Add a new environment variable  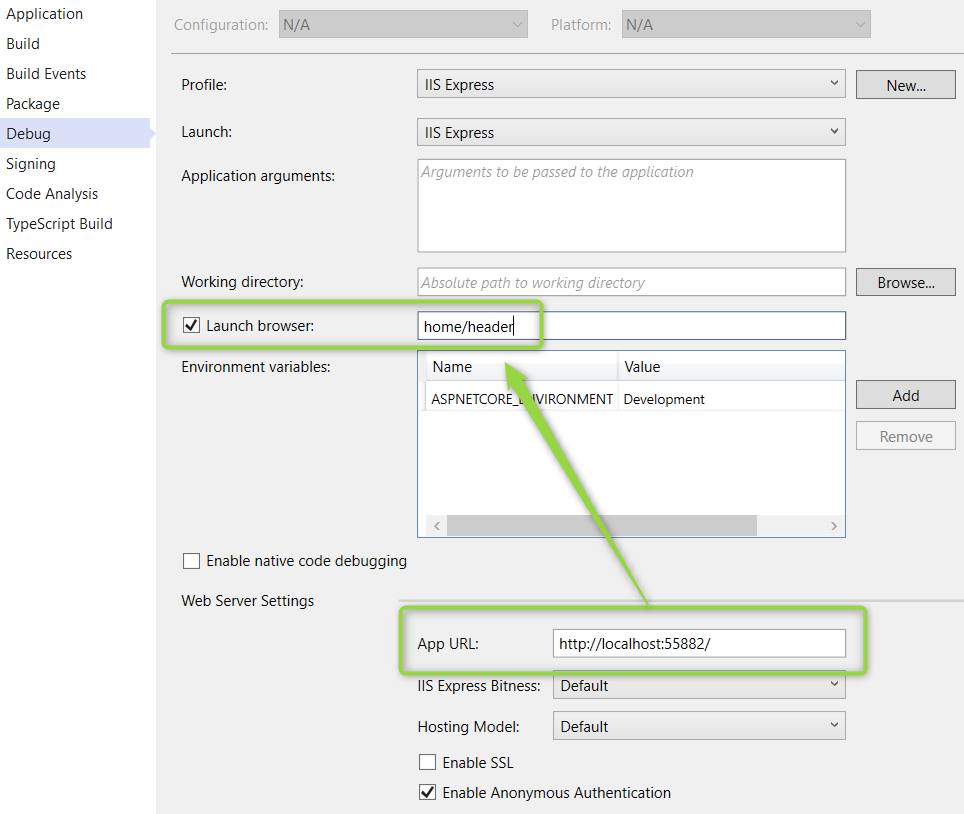click(x=905, y=394)
